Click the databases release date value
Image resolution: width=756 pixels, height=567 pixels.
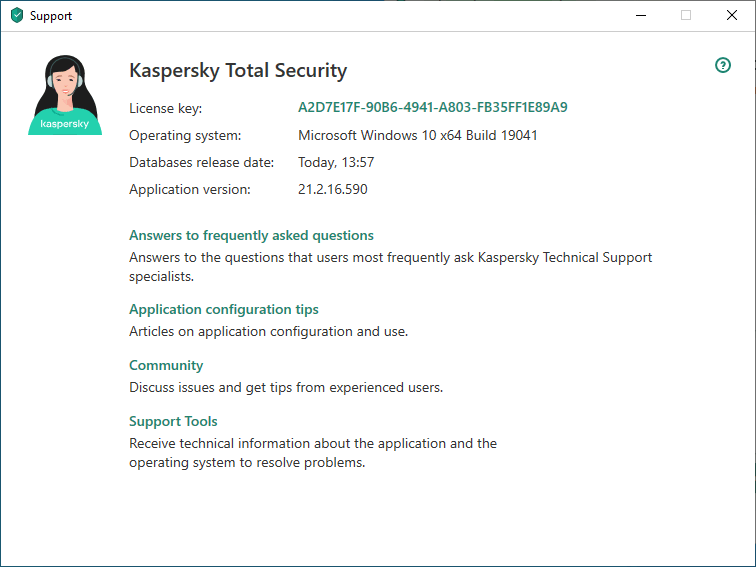coord(336,162)
